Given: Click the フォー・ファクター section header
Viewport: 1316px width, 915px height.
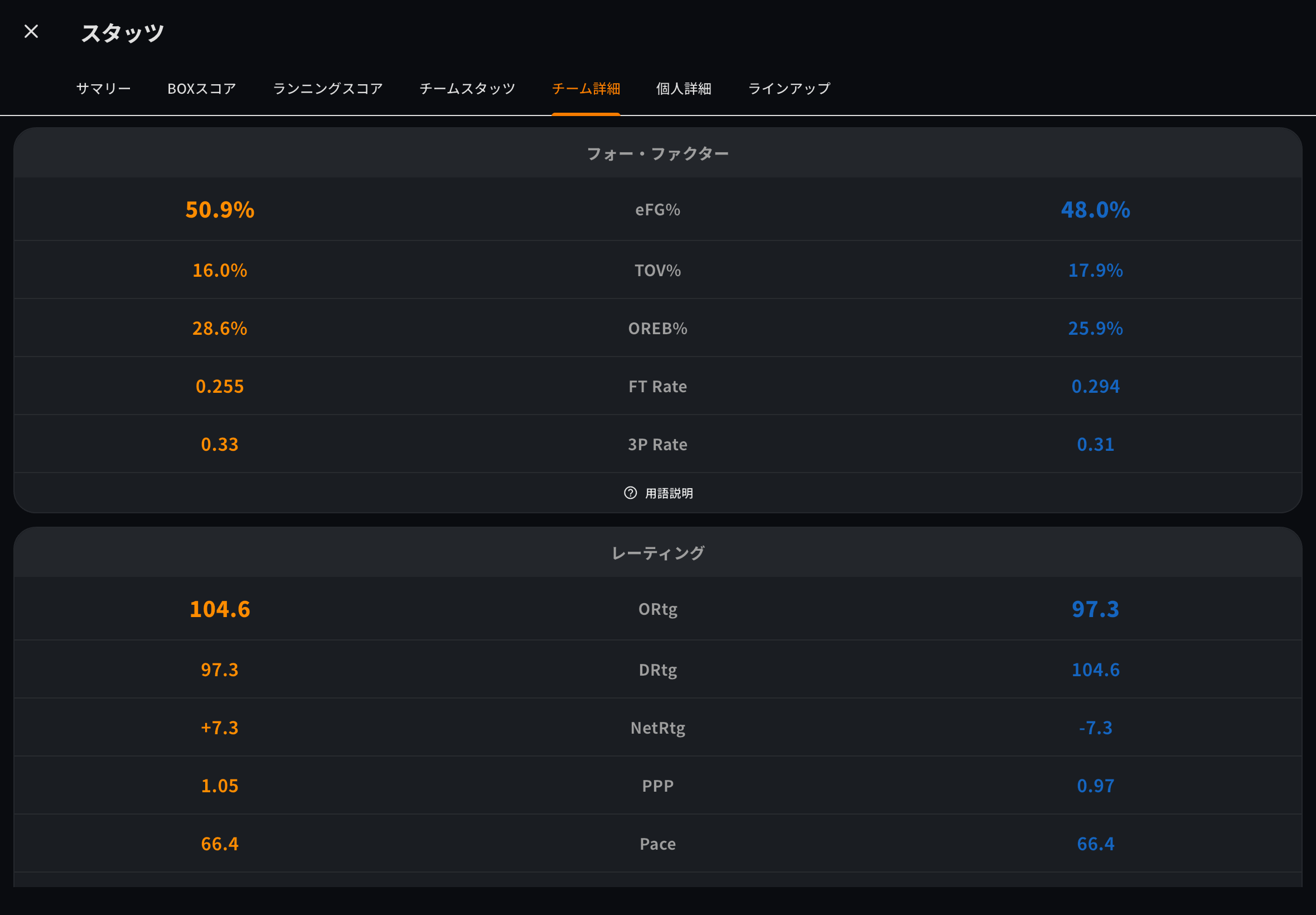Looking at the screenshot, I should click(x=657, y=153).
